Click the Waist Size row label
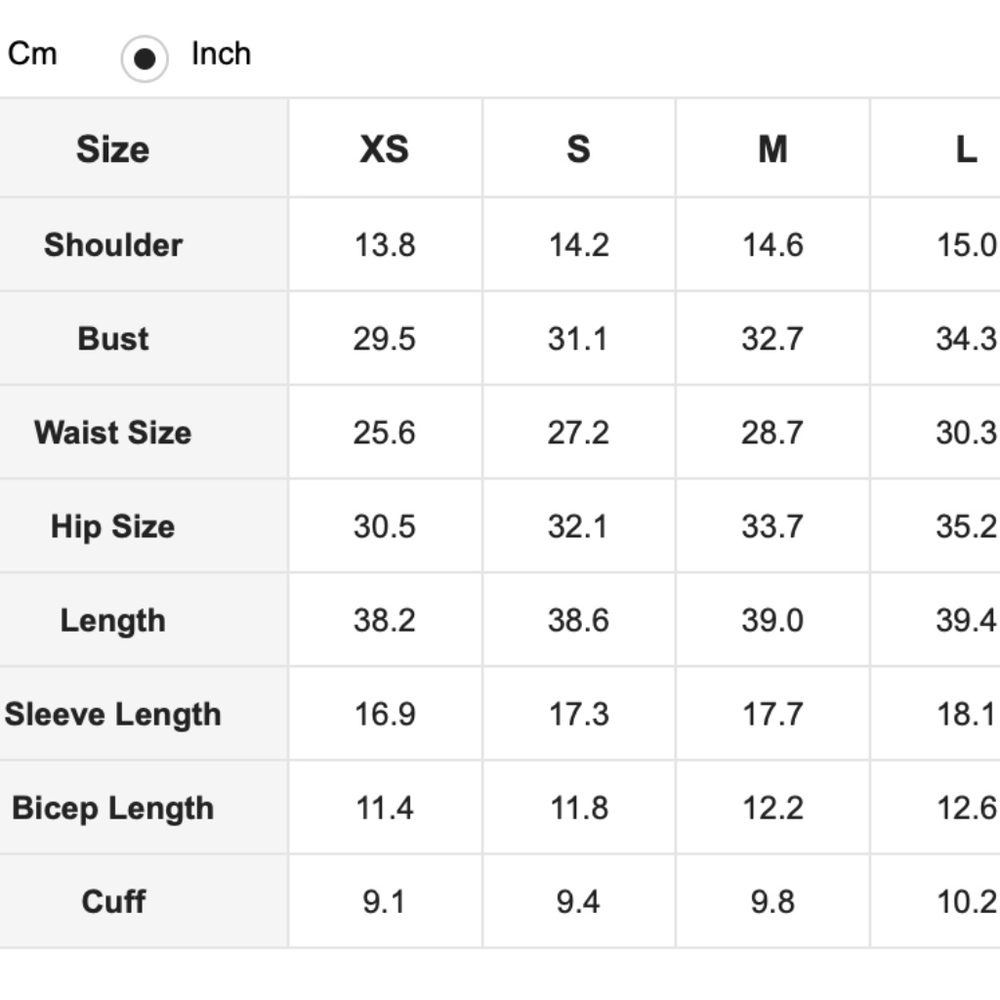 [x=113, y=432]
